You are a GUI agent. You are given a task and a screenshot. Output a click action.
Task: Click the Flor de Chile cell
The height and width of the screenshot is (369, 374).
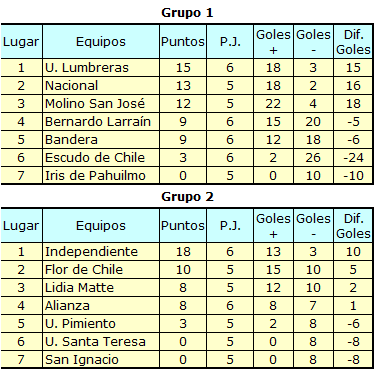tap(101, 270)
